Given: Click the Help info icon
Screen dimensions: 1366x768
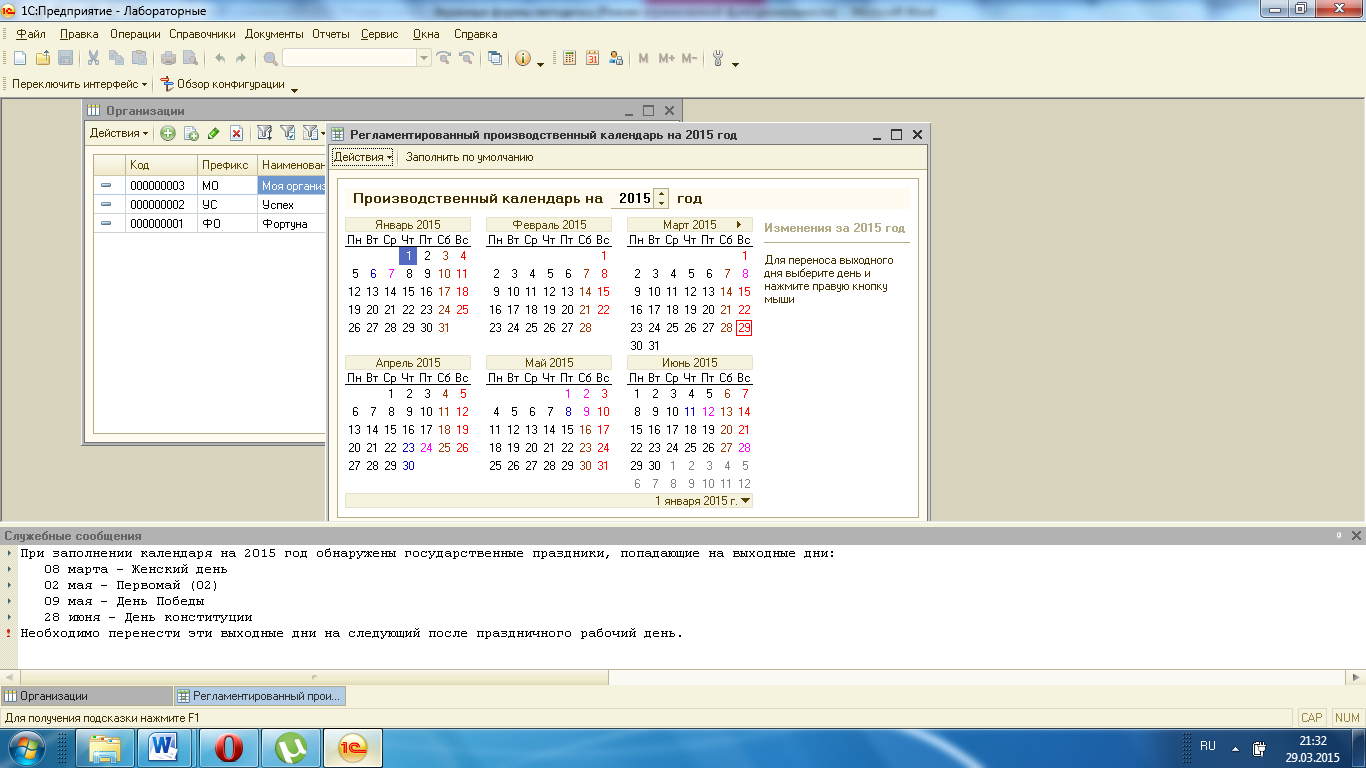Looking at the screenshot, I should pos(523,58).
